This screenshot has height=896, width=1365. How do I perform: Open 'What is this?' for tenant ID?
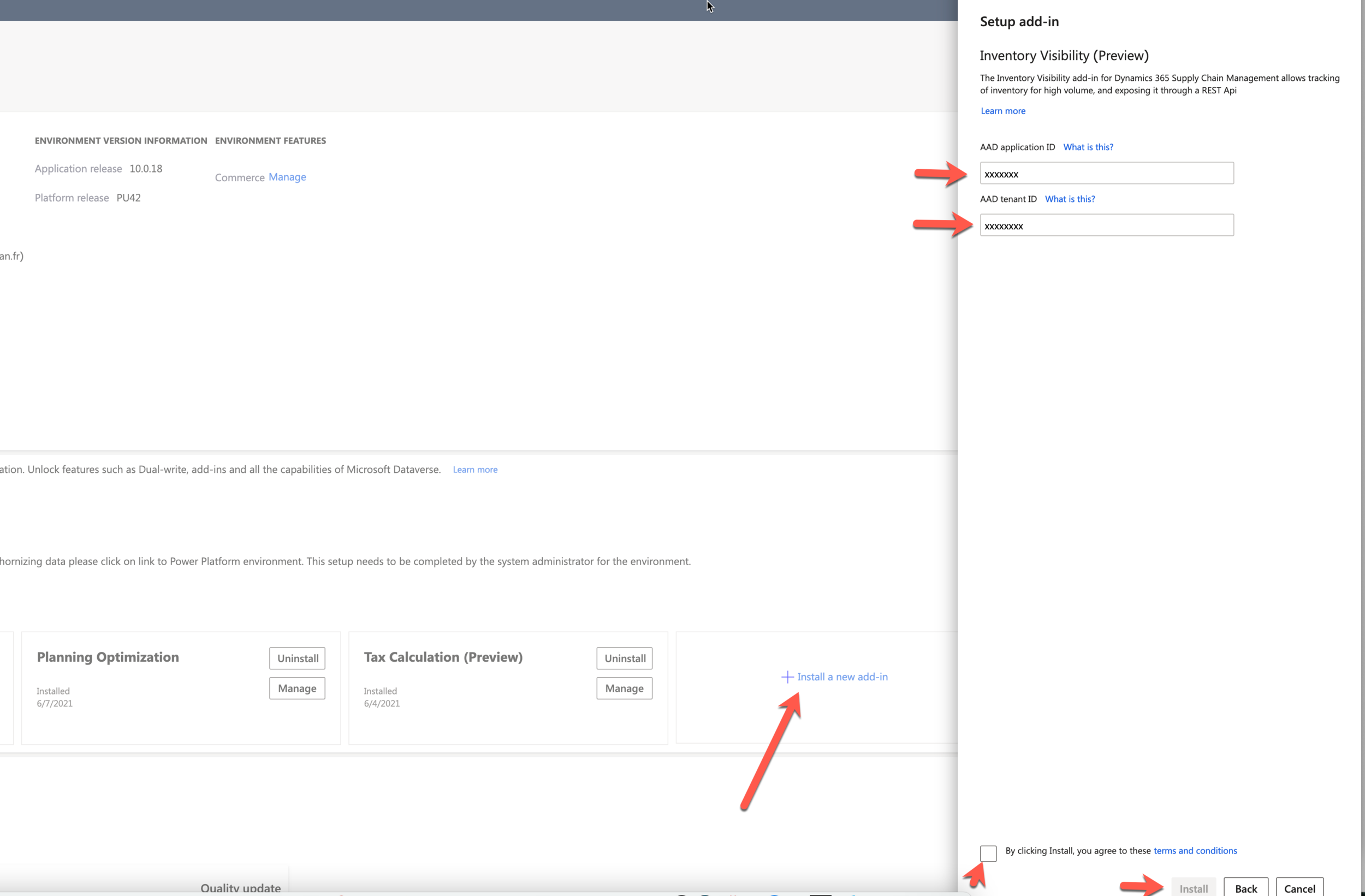pos(1069,199)
